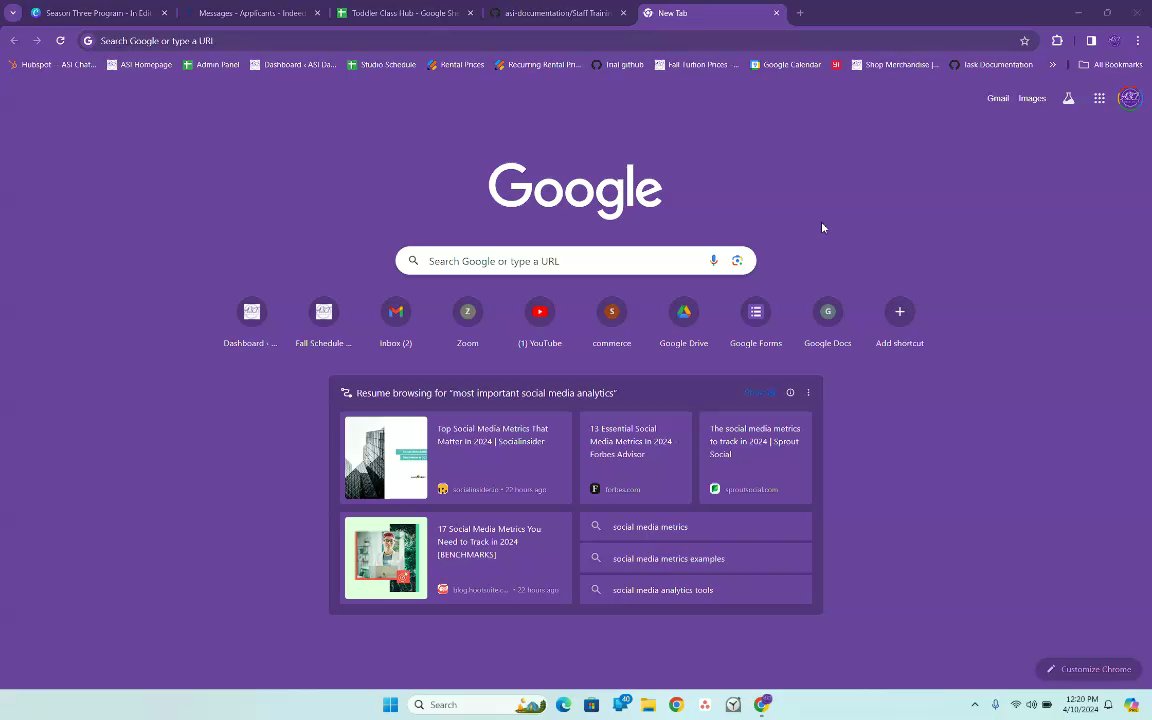Switch to Toddler Class Hub Google Sheets tab

coord(405,12)
